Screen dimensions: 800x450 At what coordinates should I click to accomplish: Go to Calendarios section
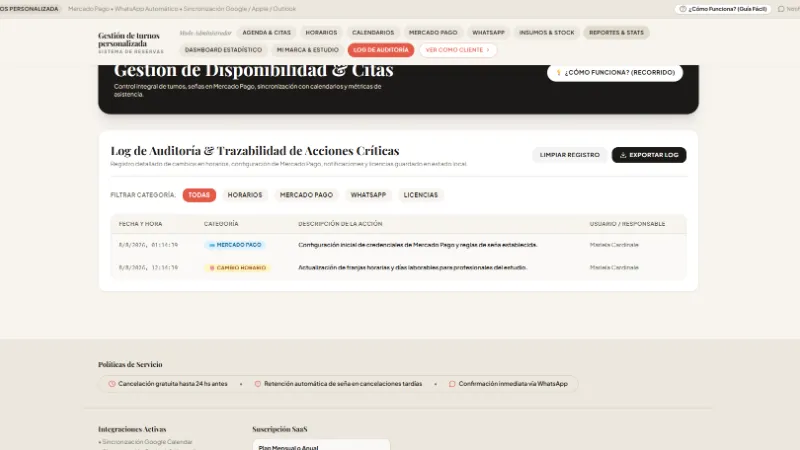(x=373, y=33)
